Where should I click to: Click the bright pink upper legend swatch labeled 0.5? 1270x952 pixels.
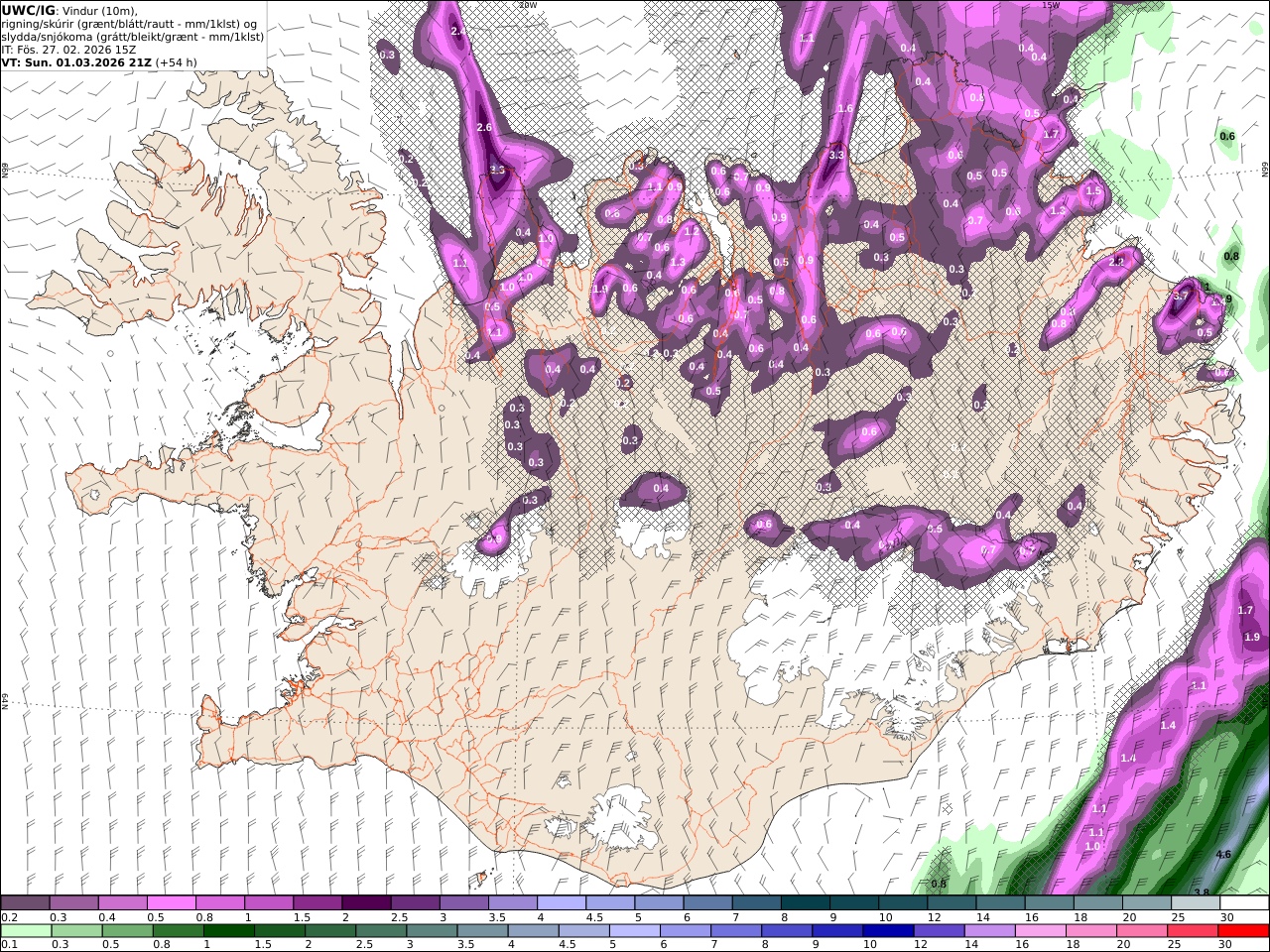tap(171, 903)
